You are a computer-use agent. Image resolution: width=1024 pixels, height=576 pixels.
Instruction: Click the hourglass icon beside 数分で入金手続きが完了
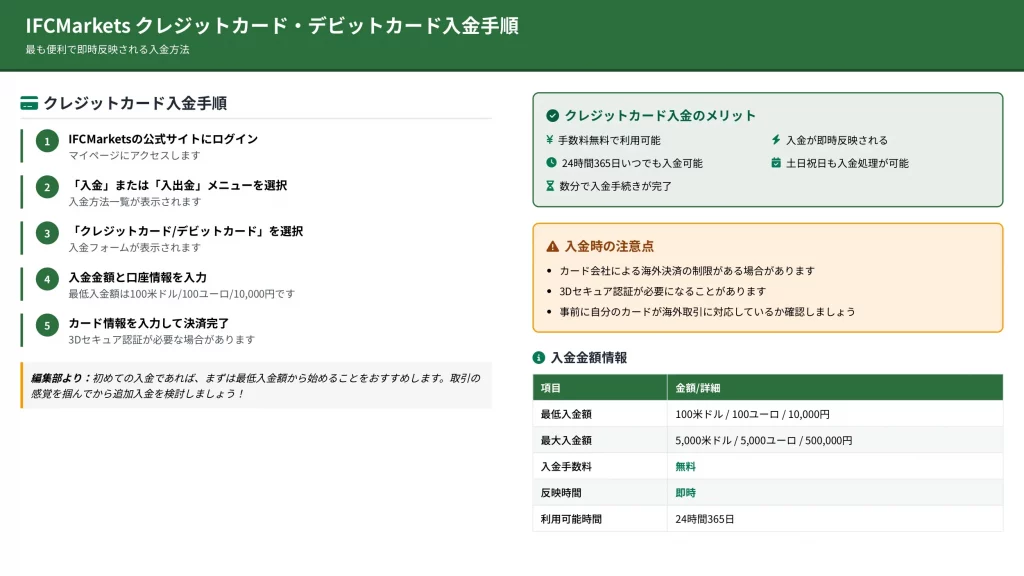550,186
